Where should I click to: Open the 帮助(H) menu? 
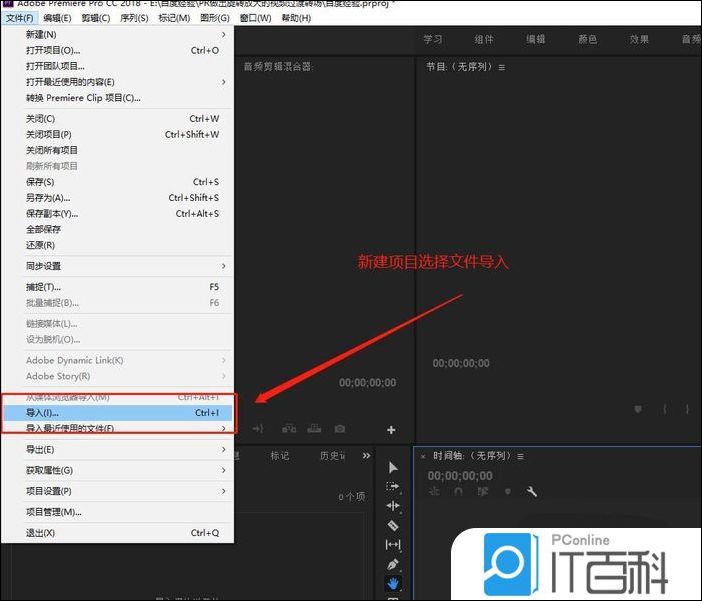point(296,18)
